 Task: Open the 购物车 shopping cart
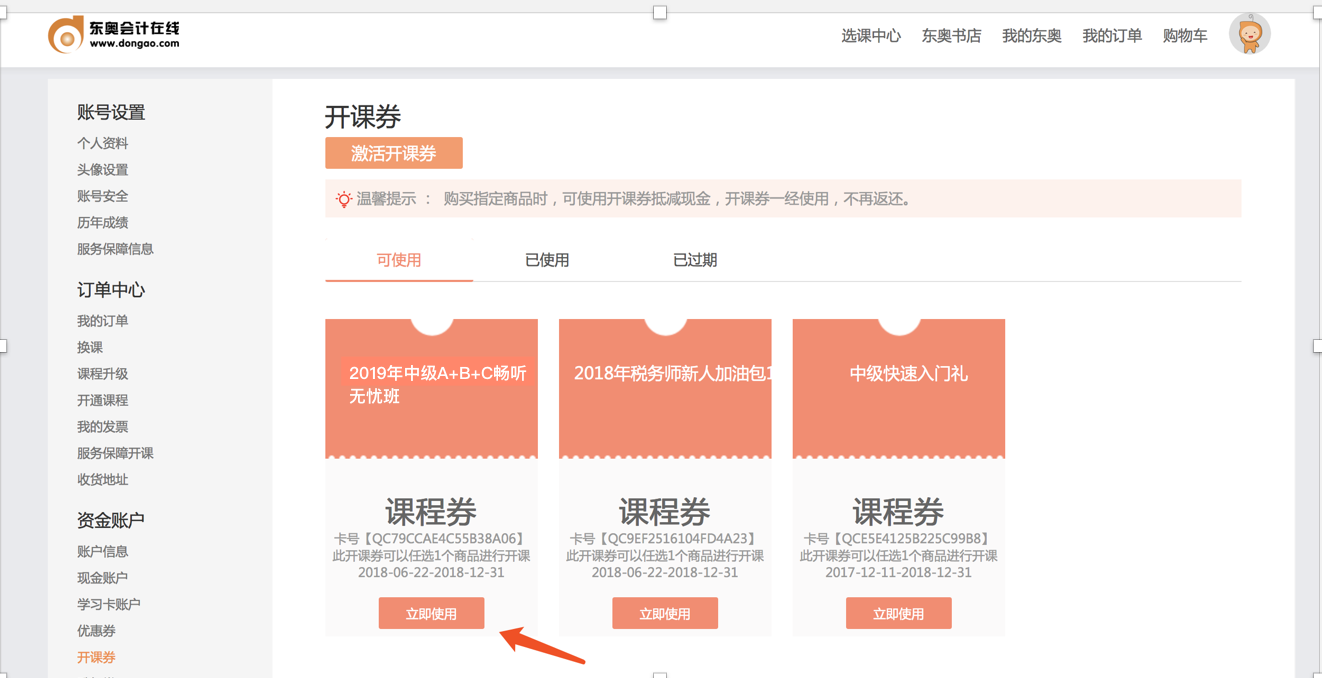pyautogui.click(x=1185, y=34)
